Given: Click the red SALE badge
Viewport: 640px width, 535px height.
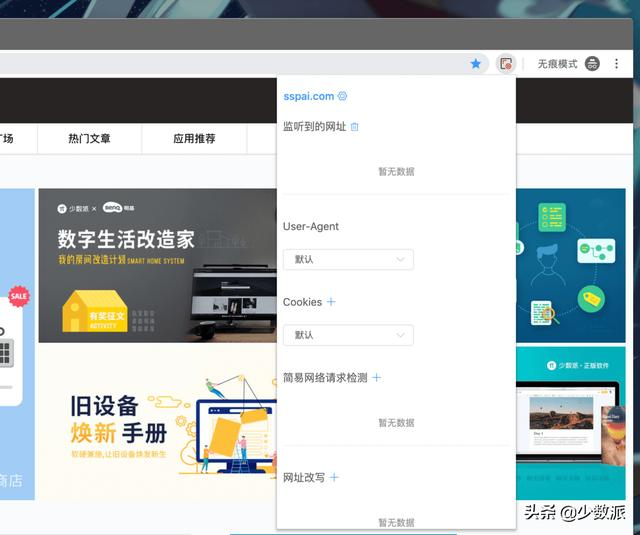Looking at the screenshot, I should pos(19,296).
